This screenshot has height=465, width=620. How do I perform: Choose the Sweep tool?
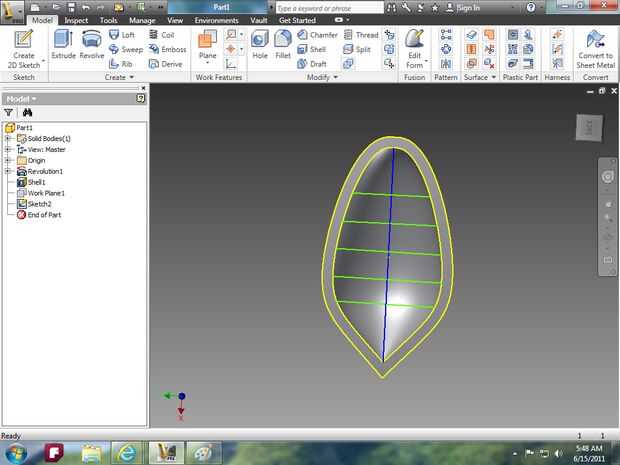[125, 49]
